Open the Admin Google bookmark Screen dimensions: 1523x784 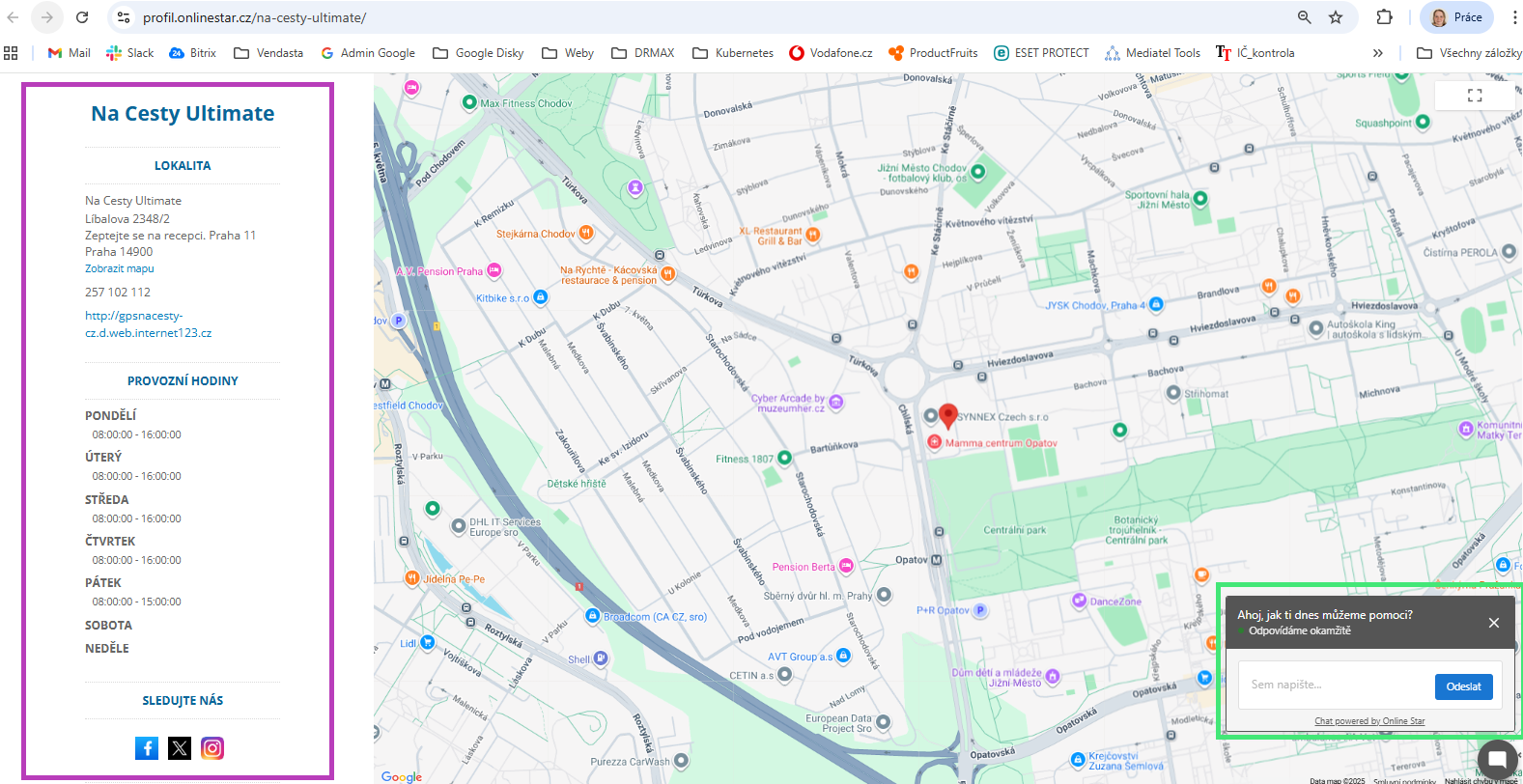(x=368, y=53)
